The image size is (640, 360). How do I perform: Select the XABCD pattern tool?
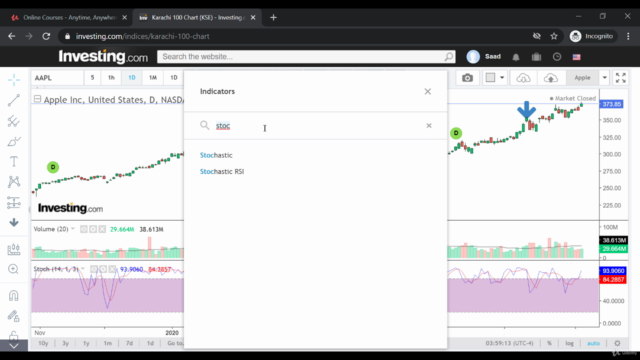(14, 182)
